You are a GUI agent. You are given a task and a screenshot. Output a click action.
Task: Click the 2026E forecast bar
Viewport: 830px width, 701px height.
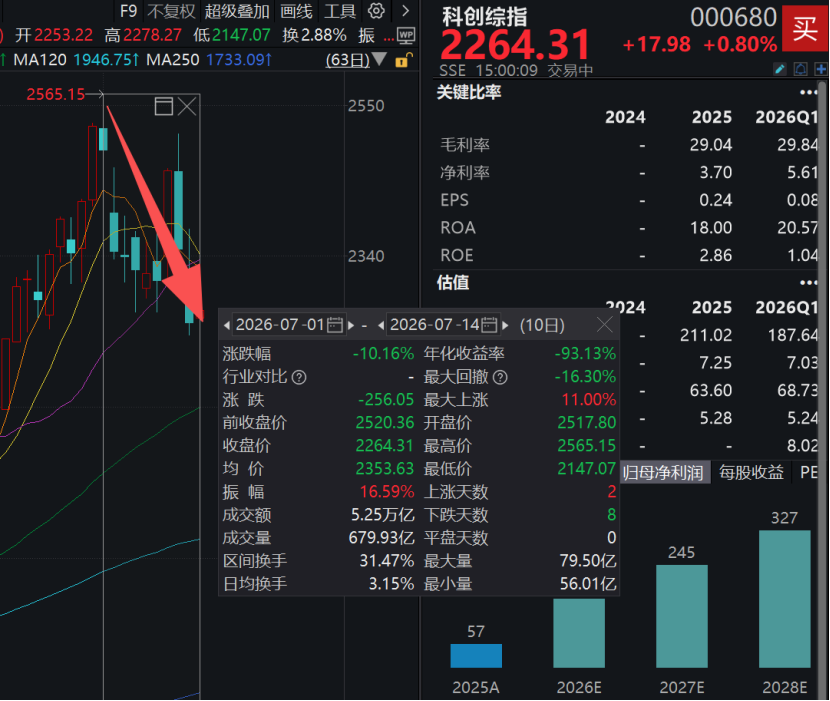[x=579, y=633]
